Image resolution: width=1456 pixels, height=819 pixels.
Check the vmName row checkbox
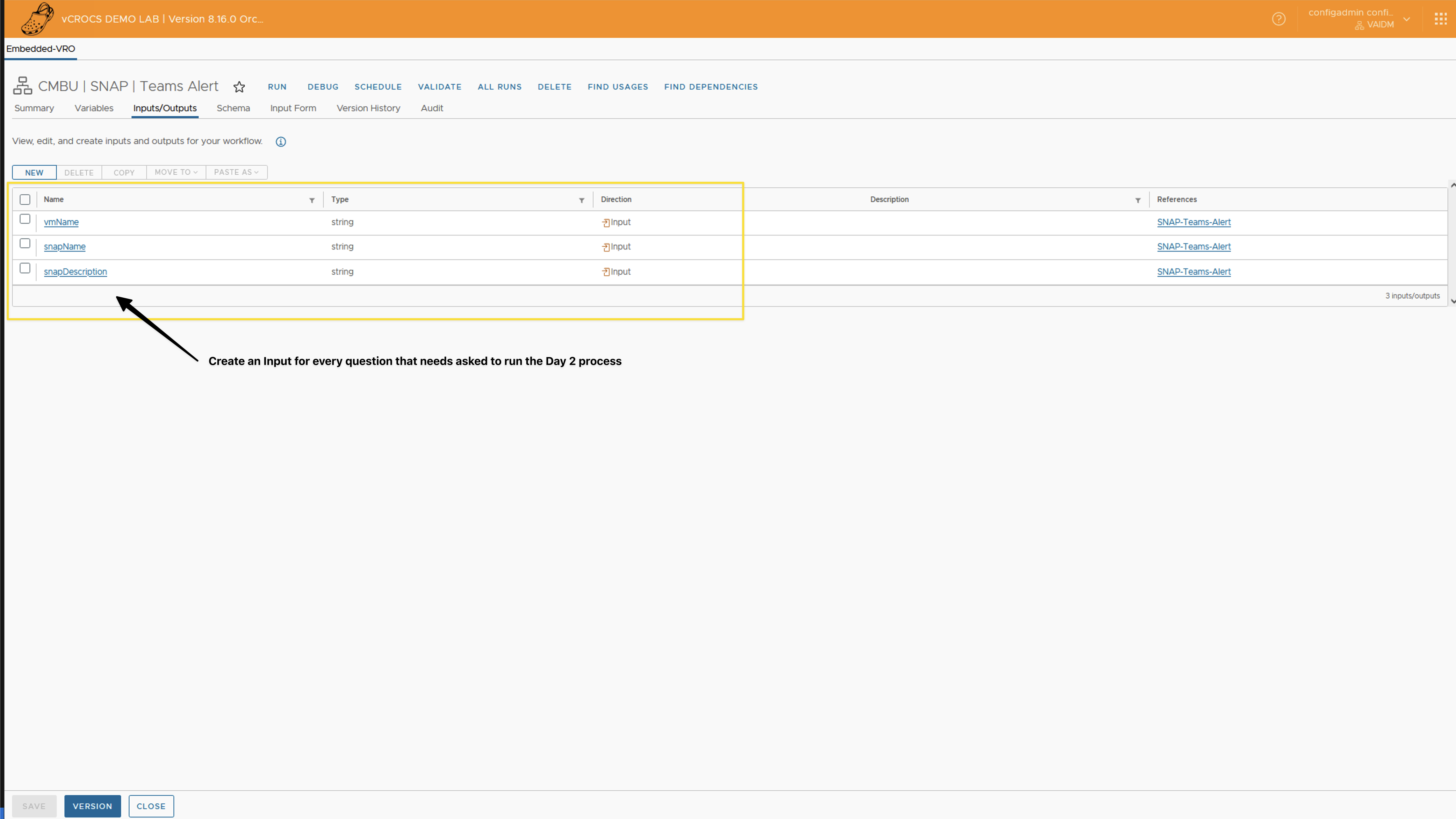[x=25, y=219]
